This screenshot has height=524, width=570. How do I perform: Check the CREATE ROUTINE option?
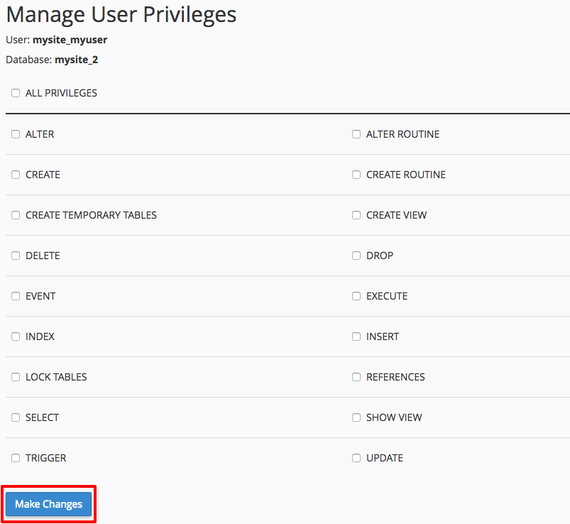pyautogui.click(x=356, y=175)
